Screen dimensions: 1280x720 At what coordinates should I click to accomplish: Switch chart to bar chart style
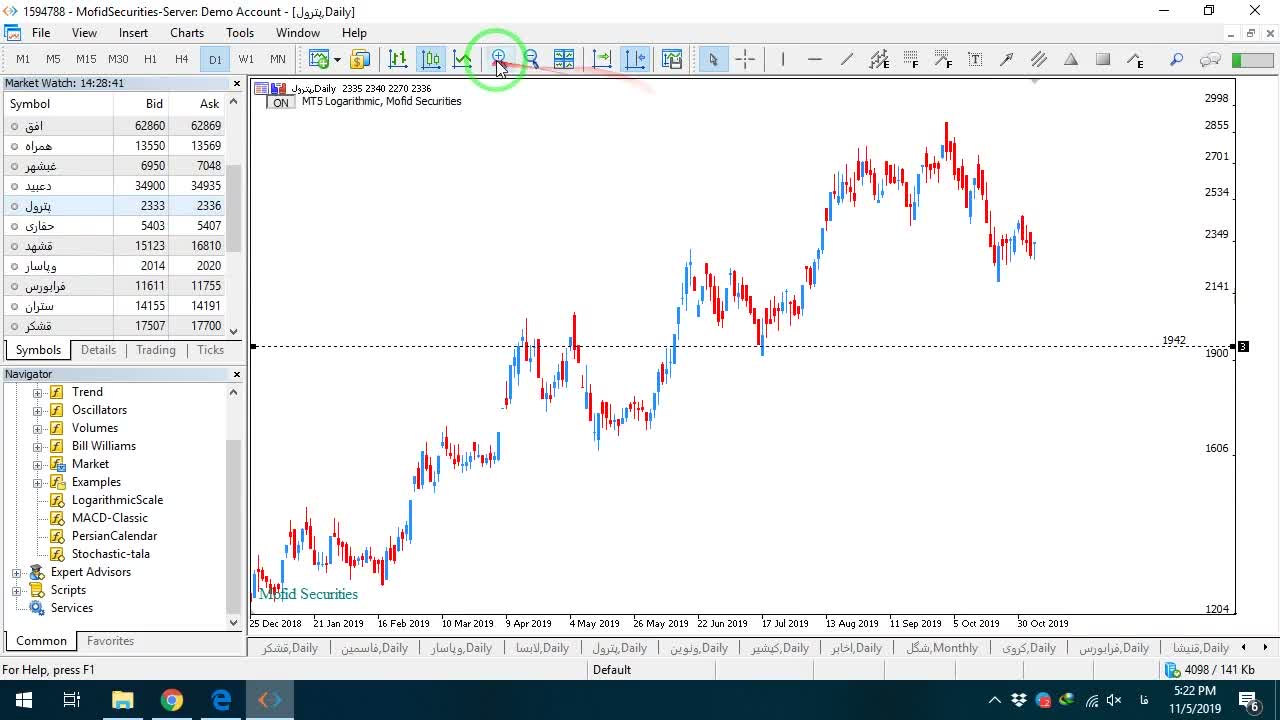click(x=398, y=59)
